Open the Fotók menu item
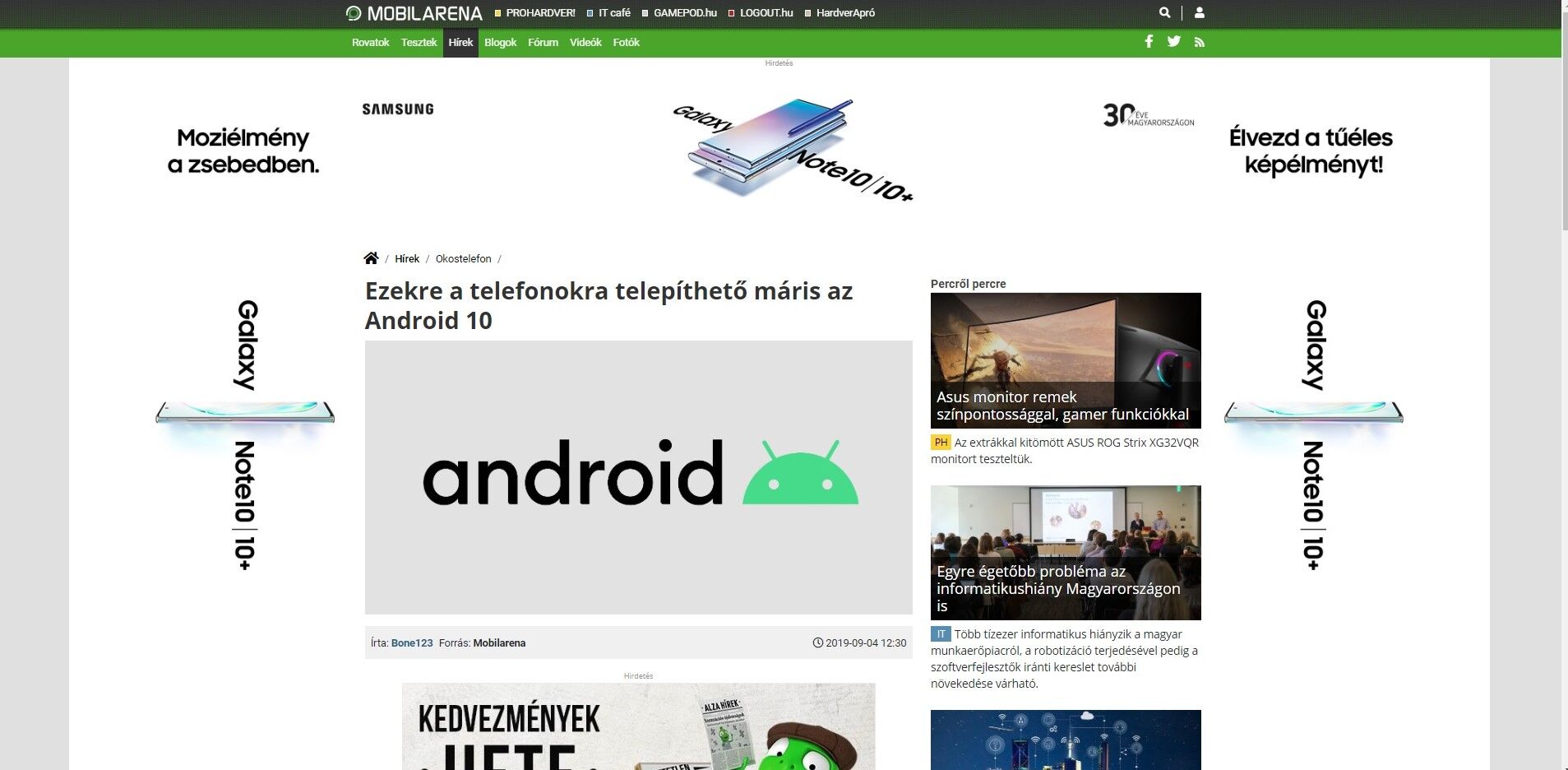The height and width of the screenshot is (770, 1568). (x=626, y=43)
